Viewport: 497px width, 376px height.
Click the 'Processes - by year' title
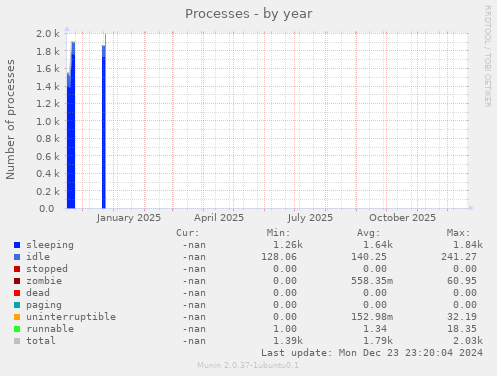tap(249, 14)
